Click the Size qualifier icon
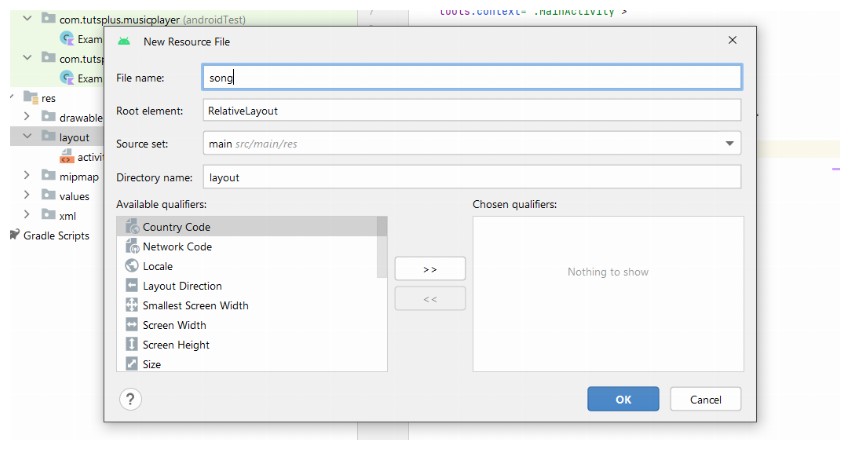 point(132,364)
